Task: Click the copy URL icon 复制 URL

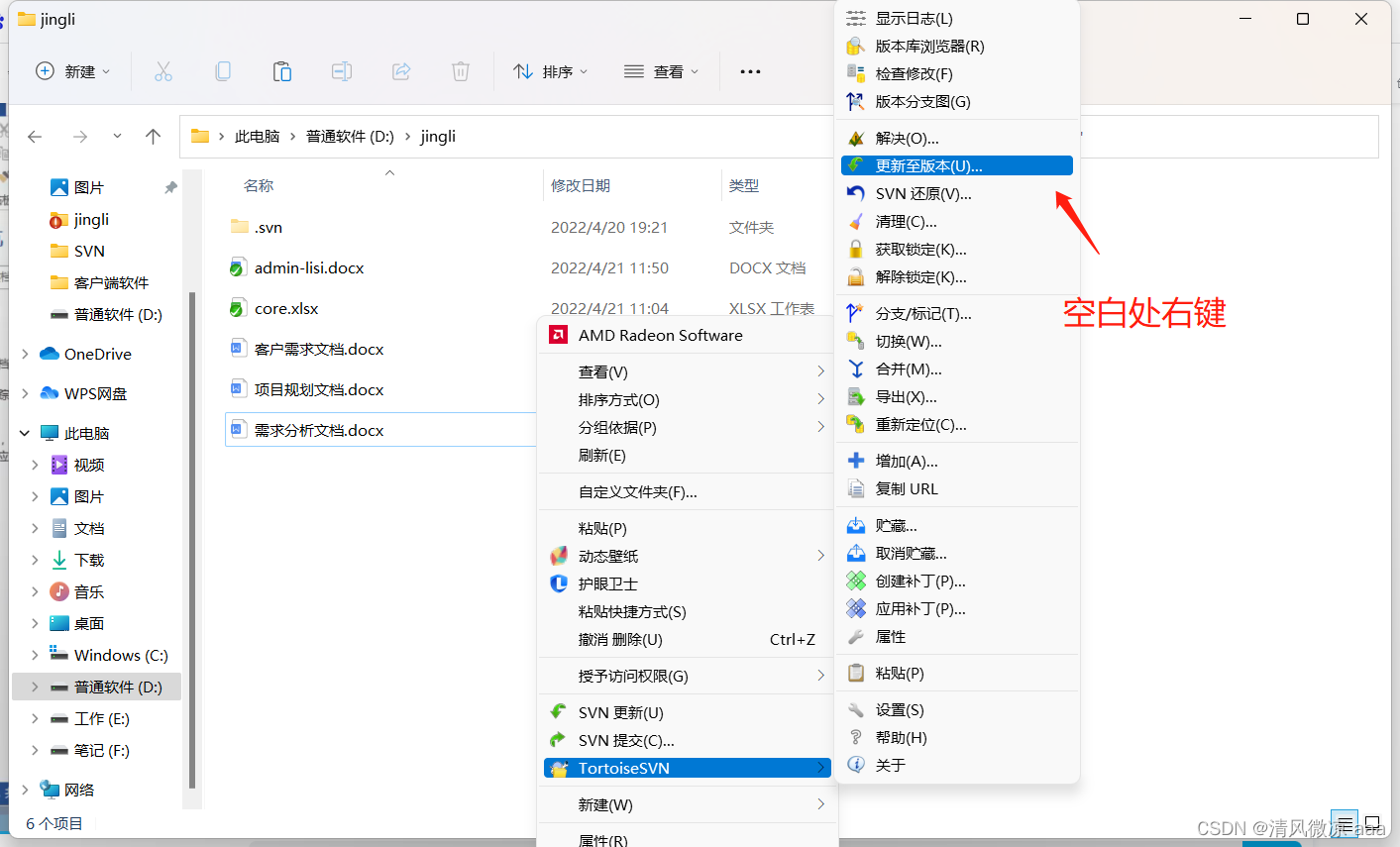Action: [x=856, y=489]
